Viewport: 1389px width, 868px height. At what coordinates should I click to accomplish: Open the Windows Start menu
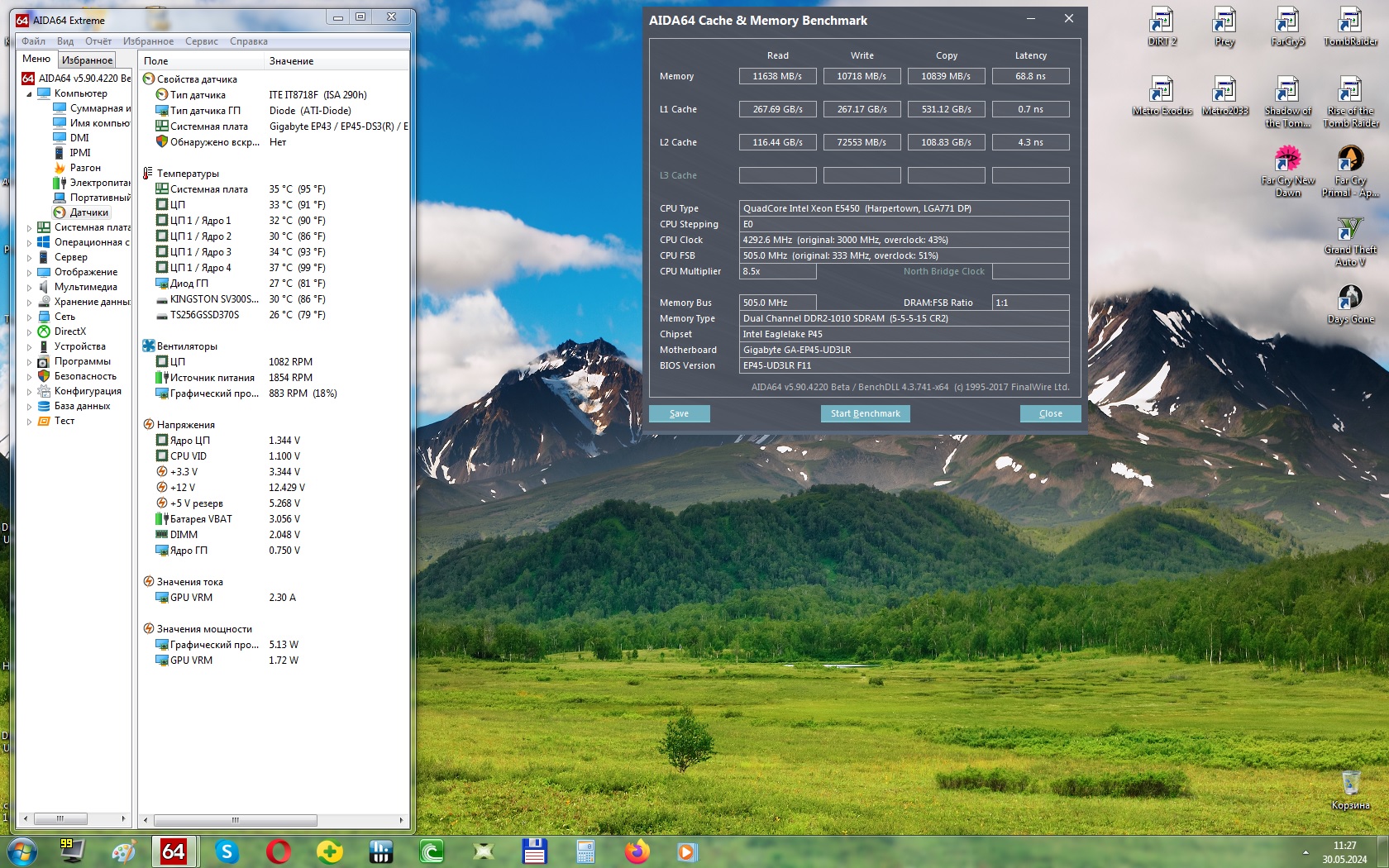pyautogui.click(x=21, y=851)
